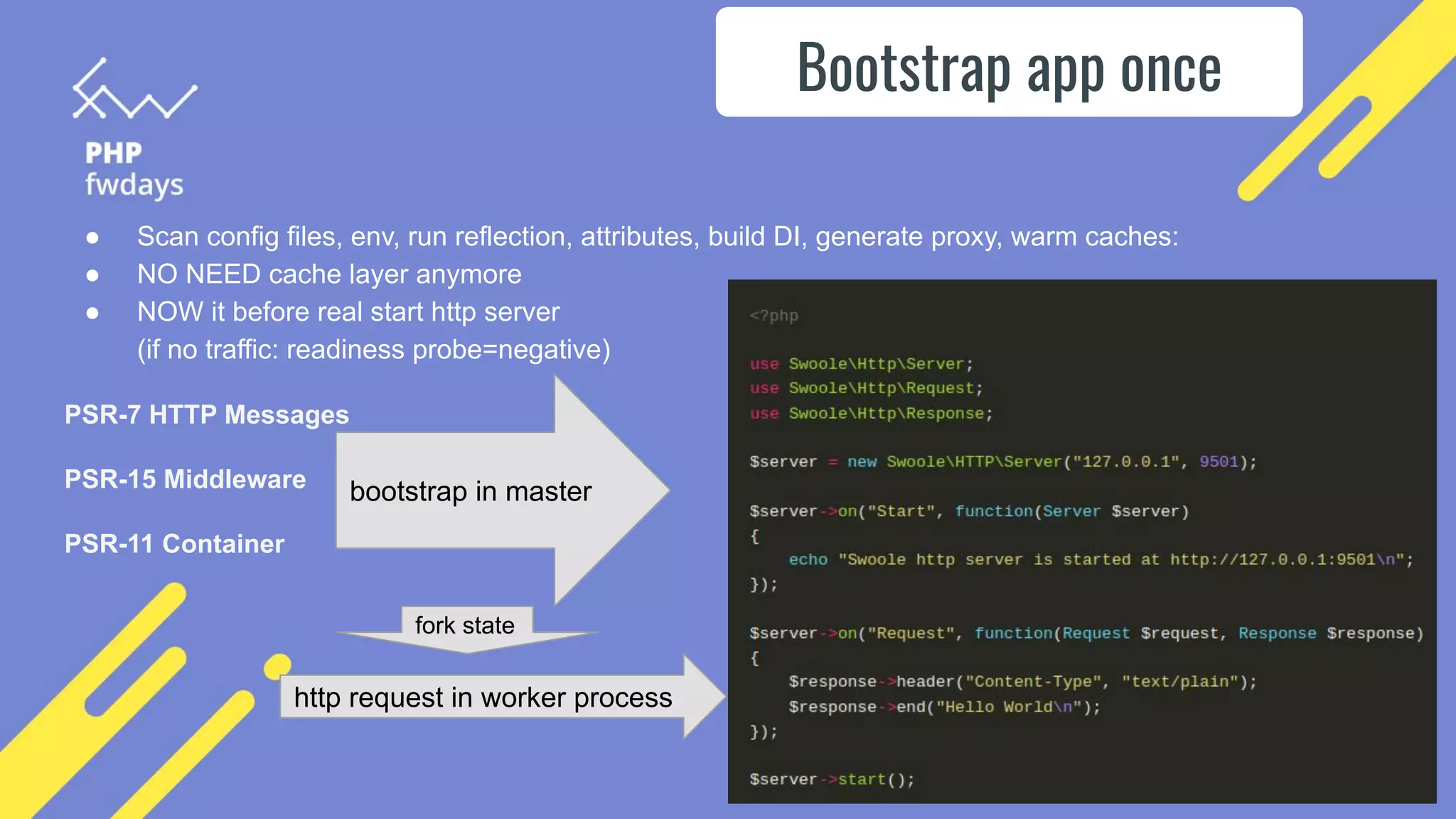Click the 'fork state' down arrow
1456x819 pixels.
[466, 629]
